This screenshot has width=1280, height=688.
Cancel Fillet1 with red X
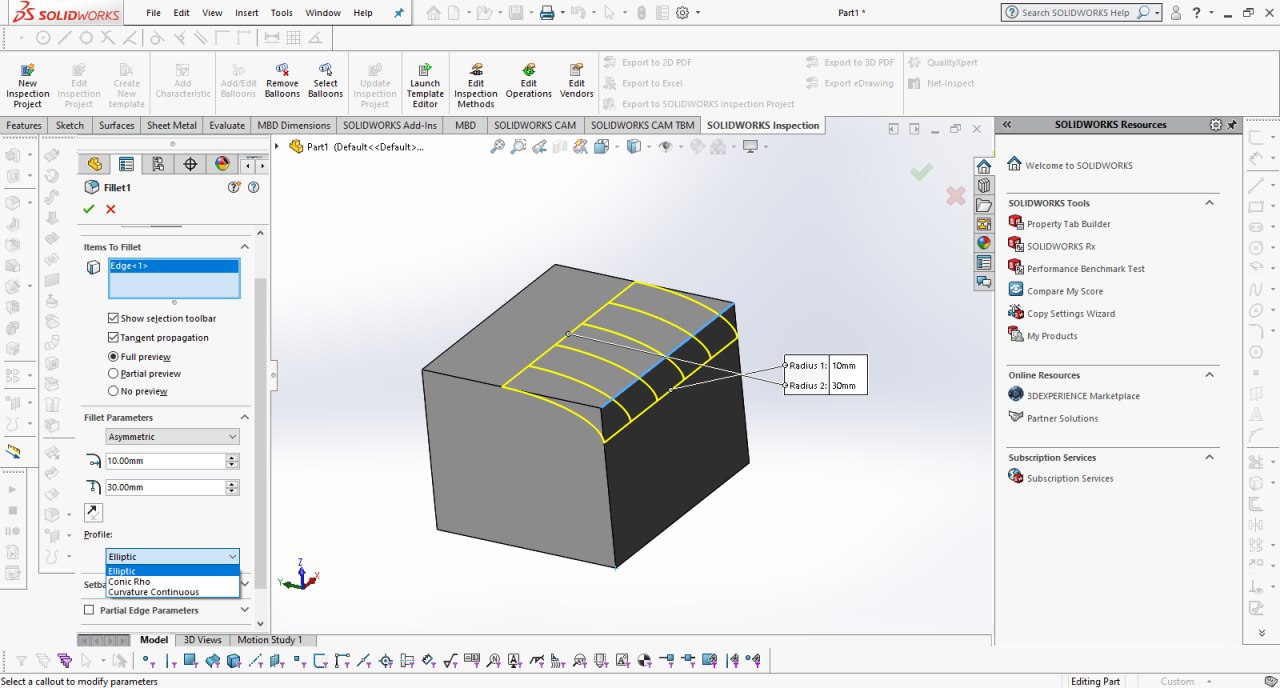111,209
